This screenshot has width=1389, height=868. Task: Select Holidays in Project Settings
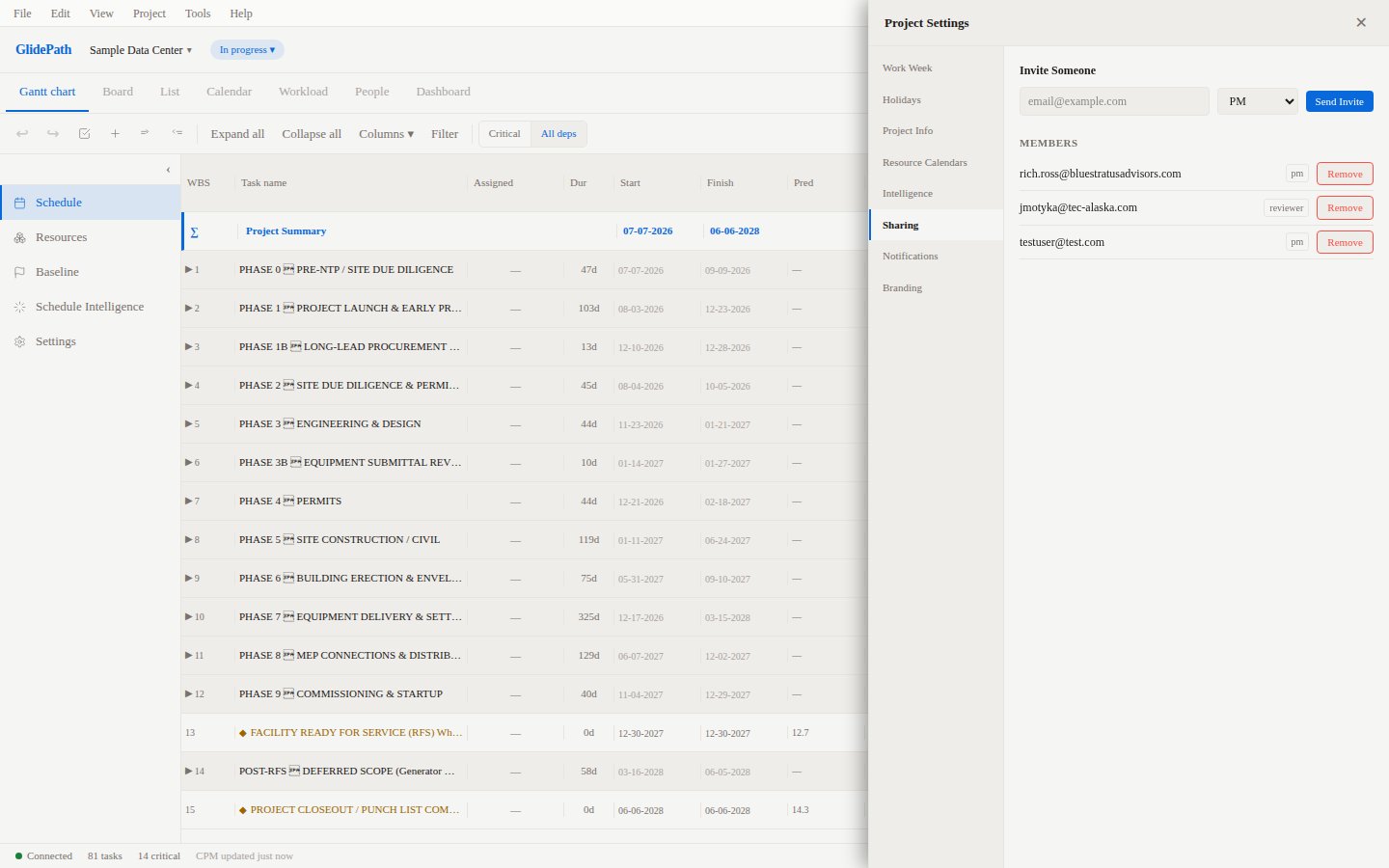coord(936,99)
